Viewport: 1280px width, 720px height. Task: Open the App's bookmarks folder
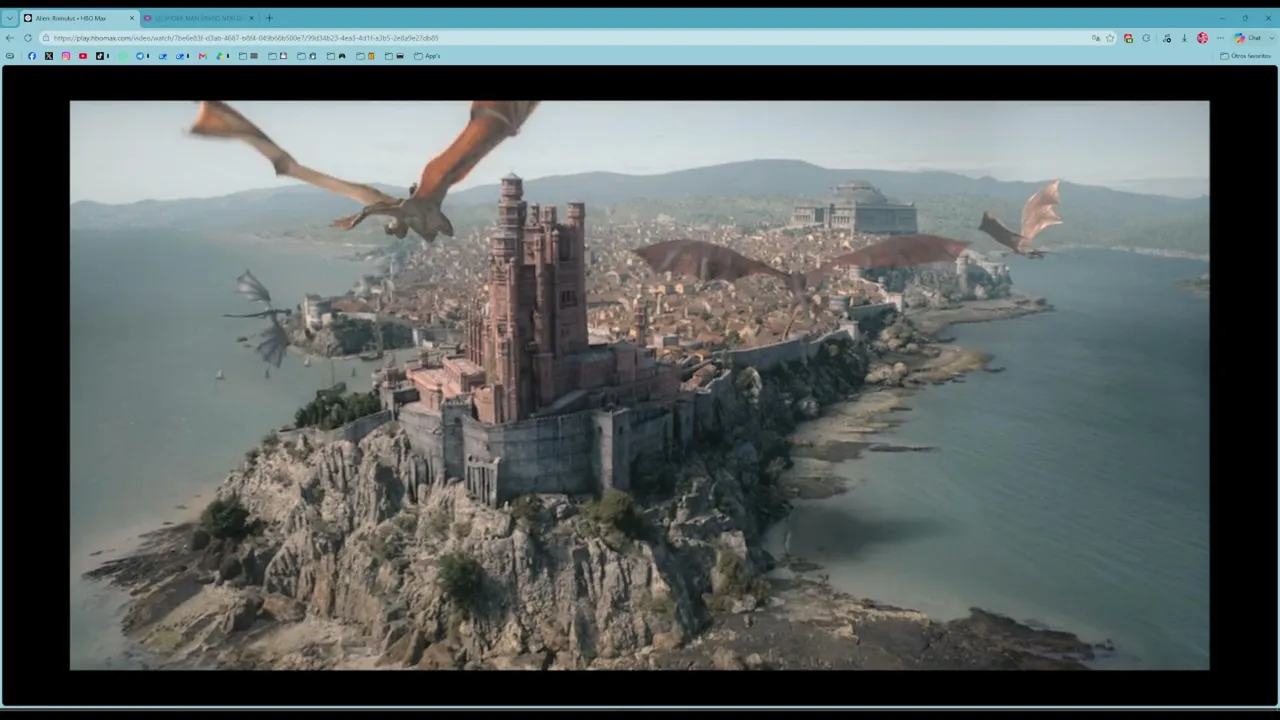coord(427,56)
